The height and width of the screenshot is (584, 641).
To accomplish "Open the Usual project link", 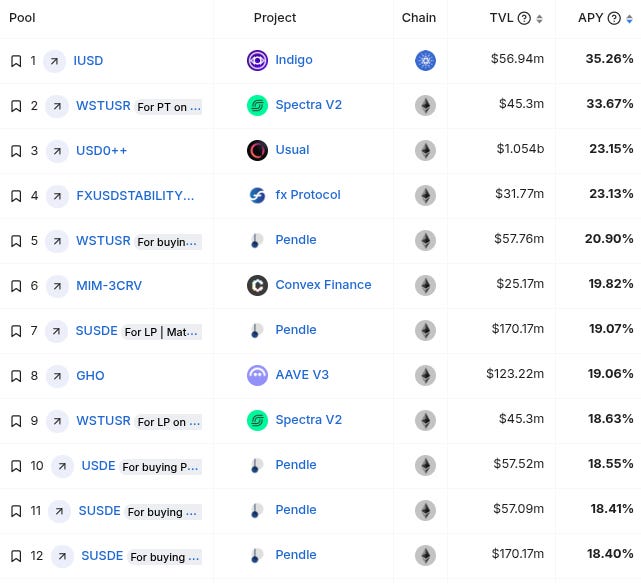I will (x=292, y=150).
